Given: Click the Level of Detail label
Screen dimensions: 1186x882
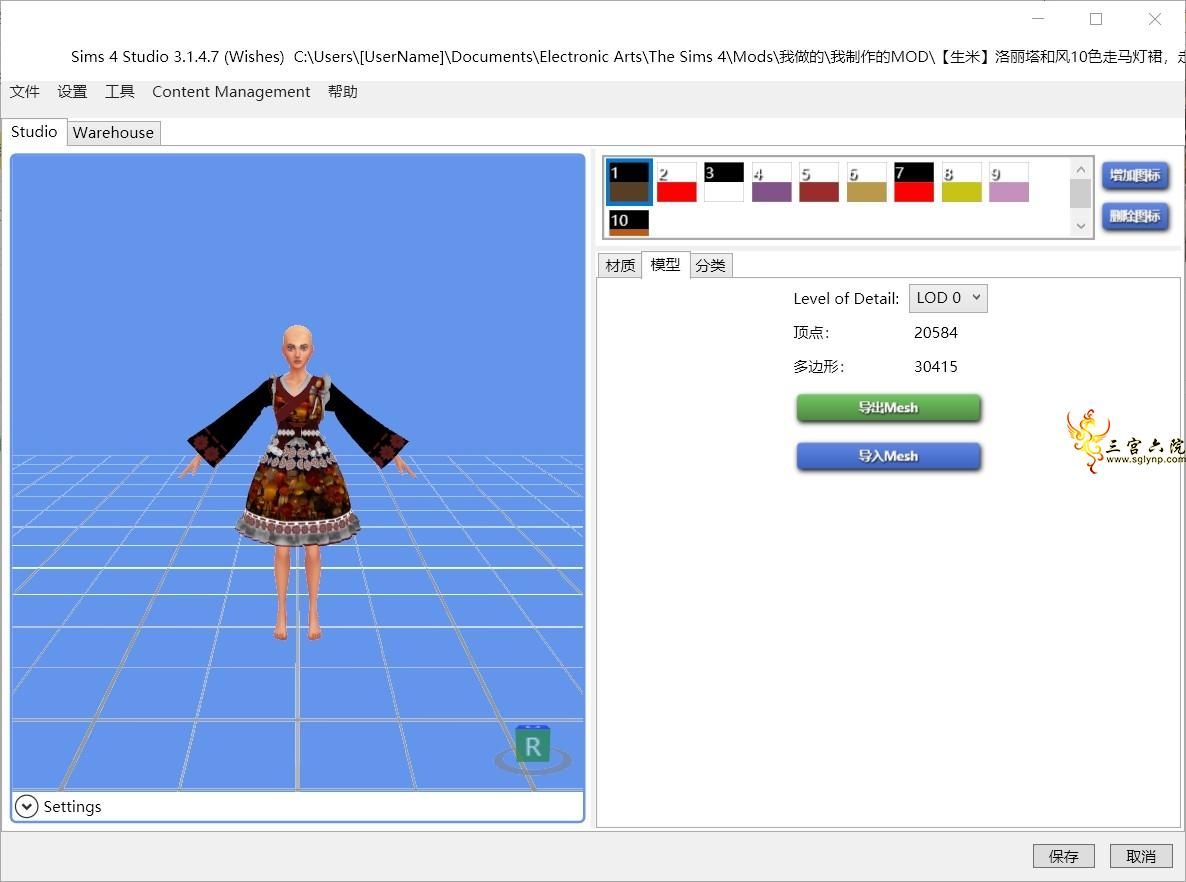Looking at the screenshot, I should (846, 299).
